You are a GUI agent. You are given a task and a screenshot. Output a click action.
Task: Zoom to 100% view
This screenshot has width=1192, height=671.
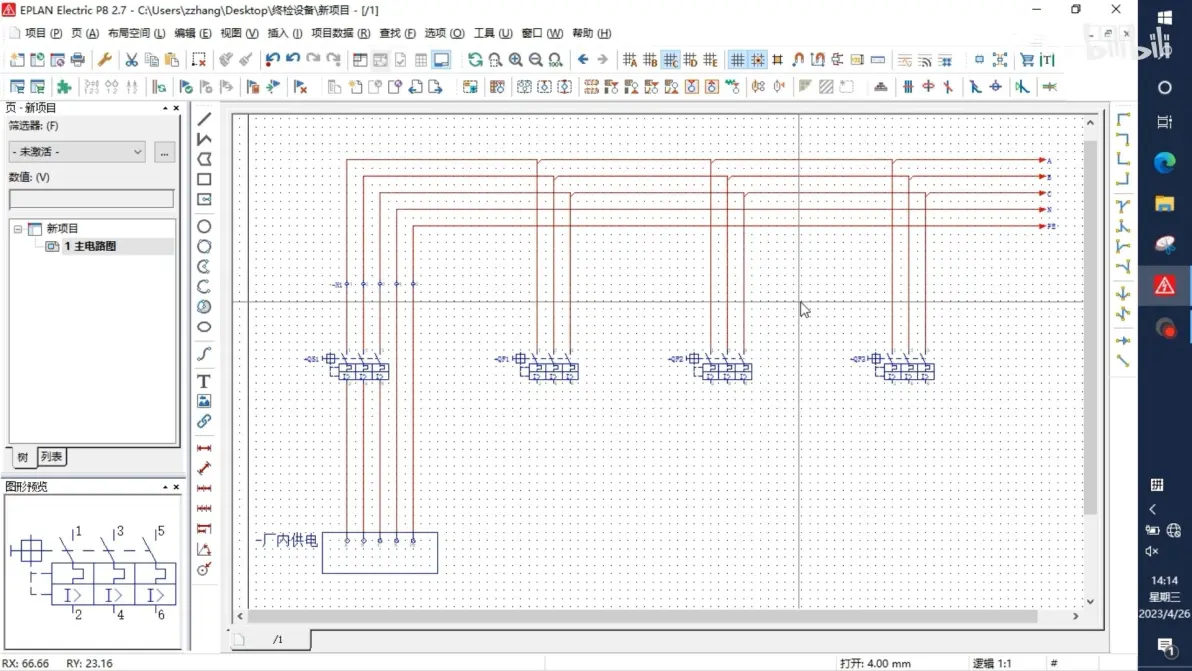point(556,59)
